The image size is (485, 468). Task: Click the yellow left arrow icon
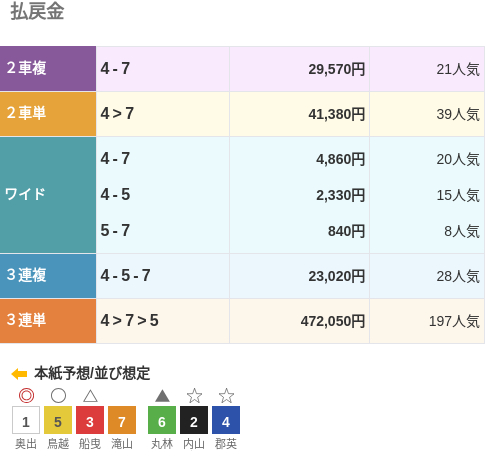click(x=19, y=374)
